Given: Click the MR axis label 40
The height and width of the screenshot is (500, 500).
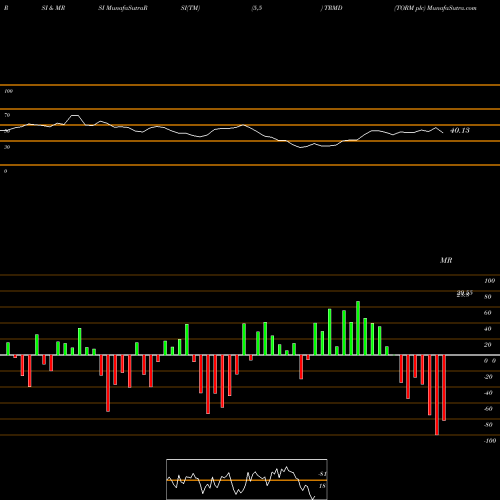Looking at the screenshot, I should click(488, 329).
